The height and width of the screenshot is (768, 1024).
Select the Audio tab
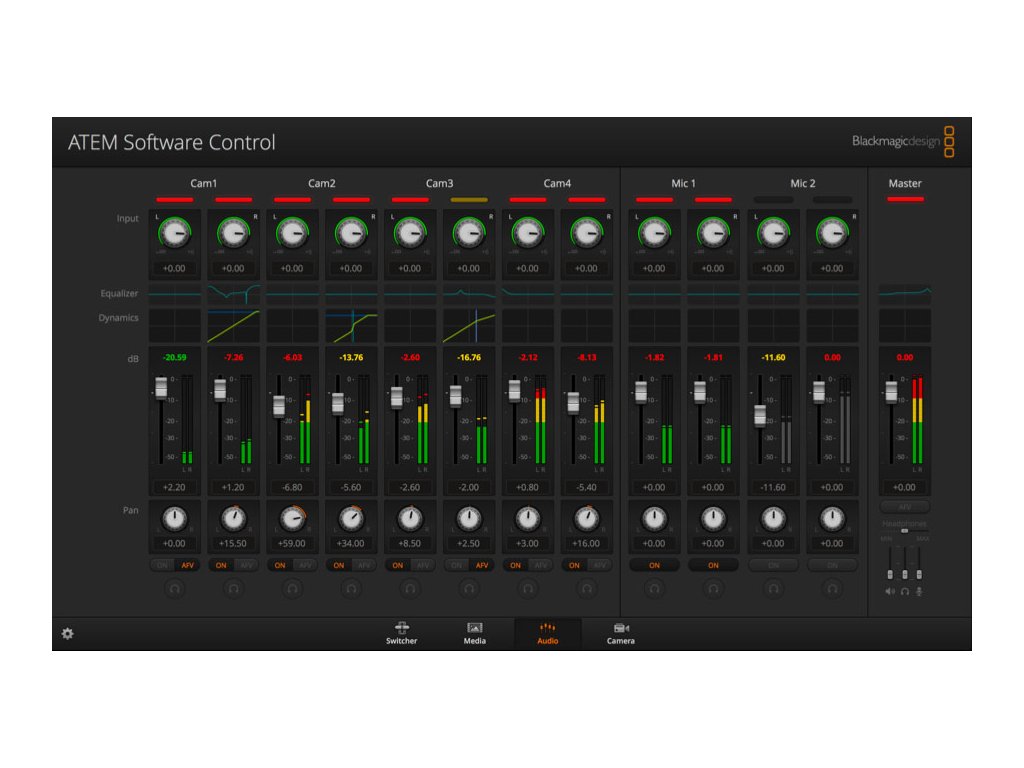(547, 633)
